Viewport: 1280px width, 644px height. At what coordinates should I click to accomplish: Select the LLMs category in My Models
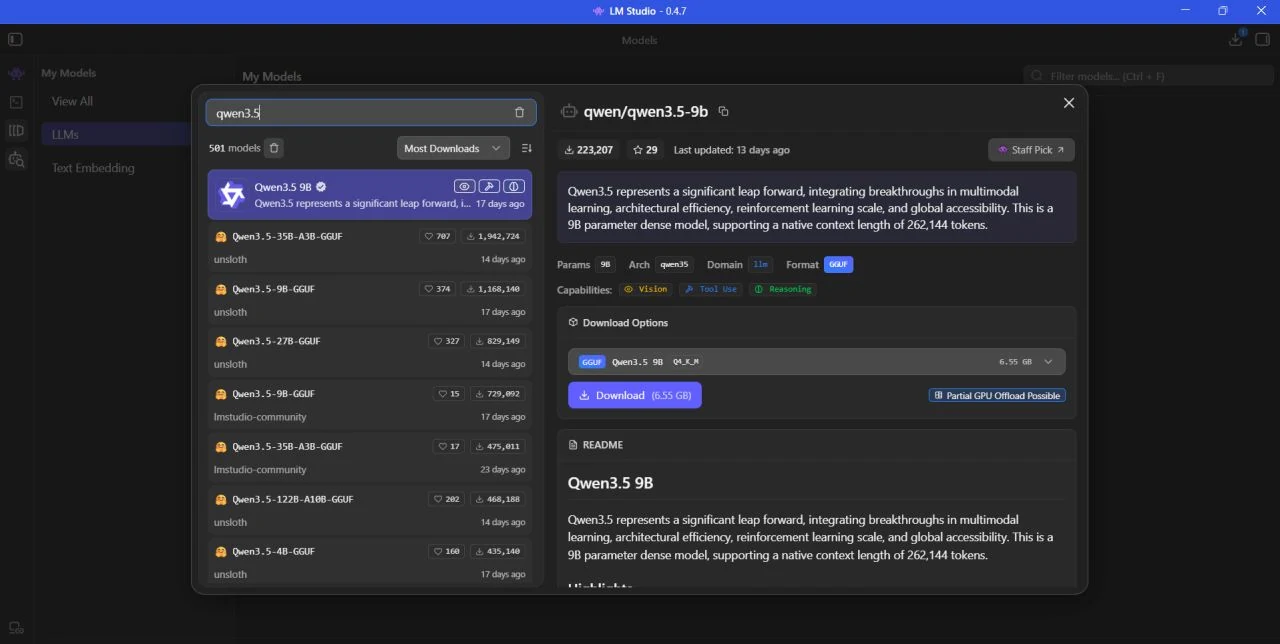(90, 134)
